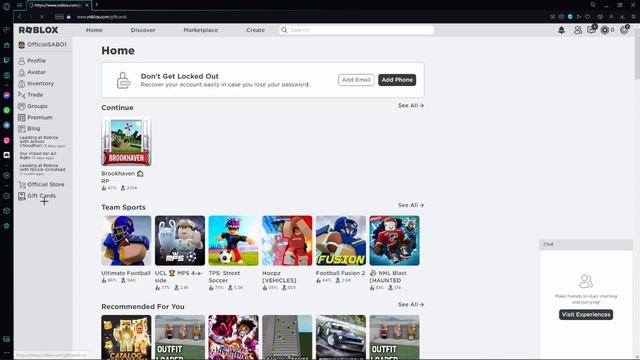640x360 pixels.
Task: Click the Official Store text link
Action: [46, 184]
